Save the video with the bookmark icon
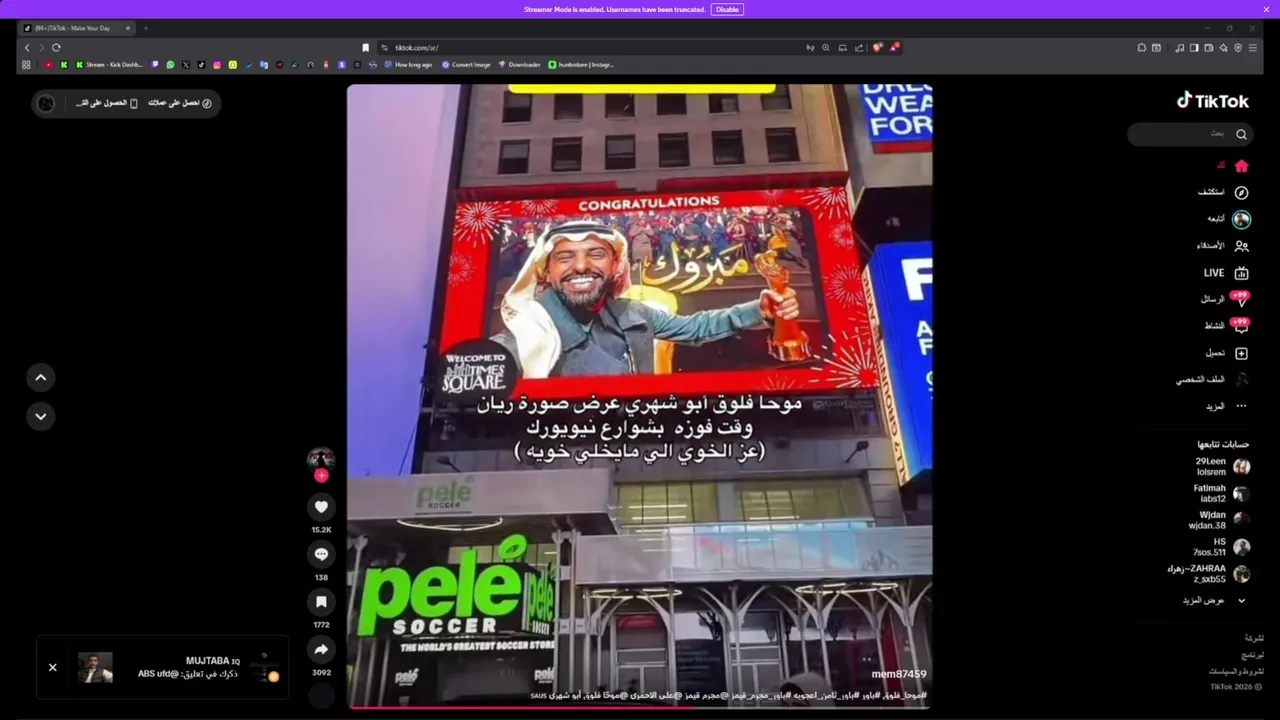 321,601
